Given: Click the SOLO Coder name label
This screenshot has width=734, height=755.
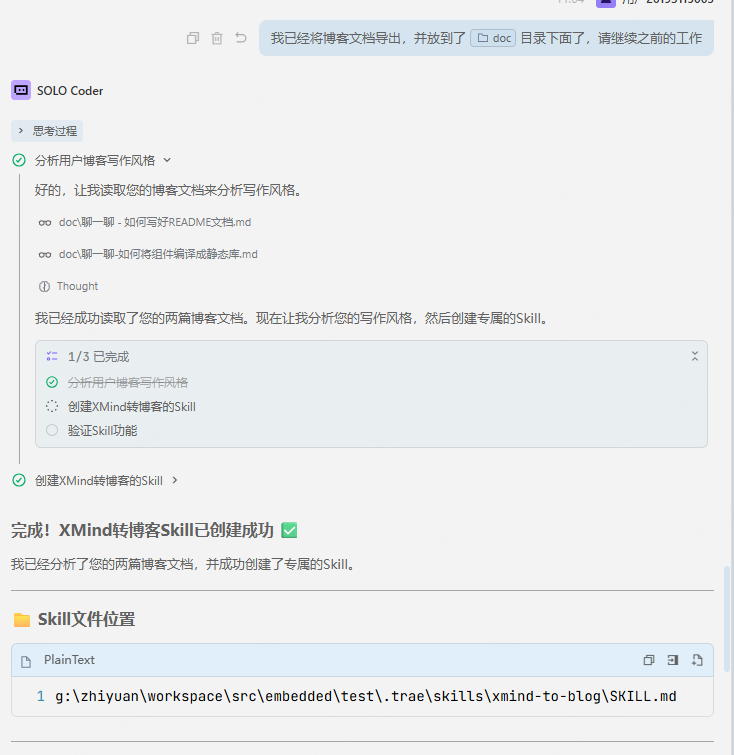Looking at the screenshot, I should coord(70,91).
